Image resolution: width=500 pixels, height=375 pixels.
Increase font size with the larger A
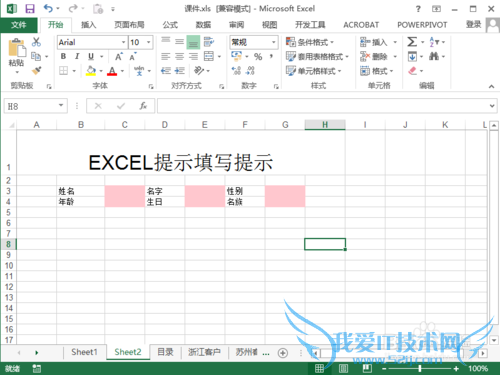(x=119, y=56)
